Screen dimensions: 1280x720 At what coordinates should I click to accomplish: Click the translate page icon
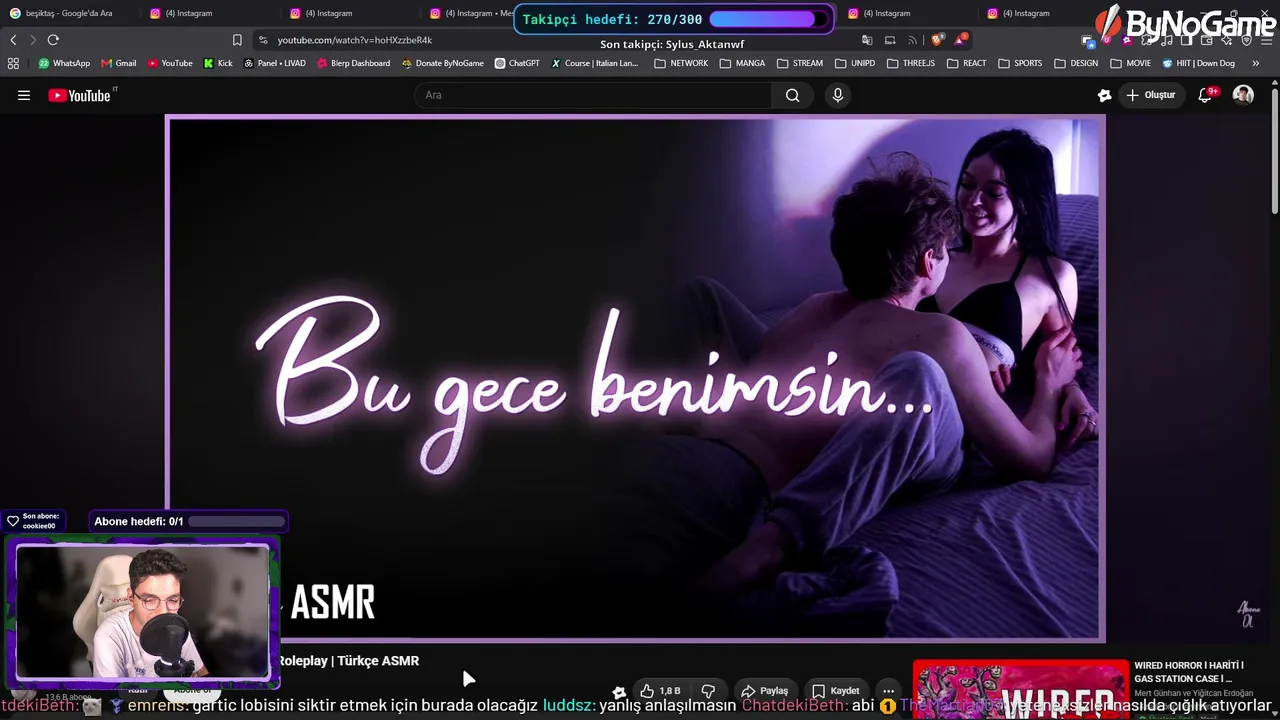point(867,40)
